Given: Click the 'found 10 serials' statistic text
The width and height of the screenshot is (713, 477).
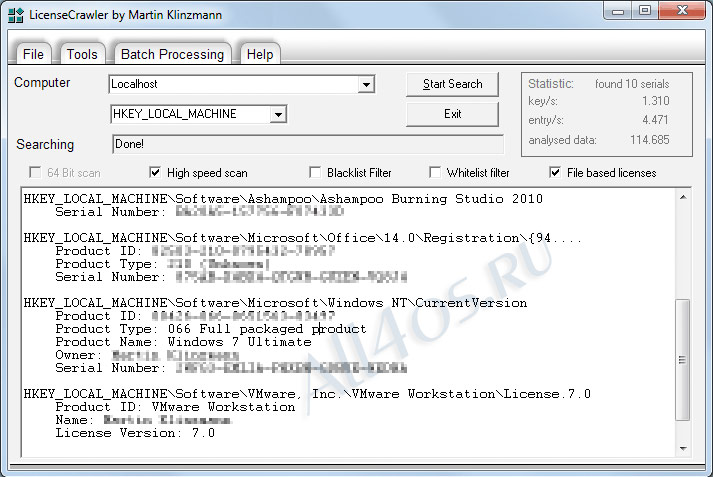Looking at the screenshot, I should [632, 84].
